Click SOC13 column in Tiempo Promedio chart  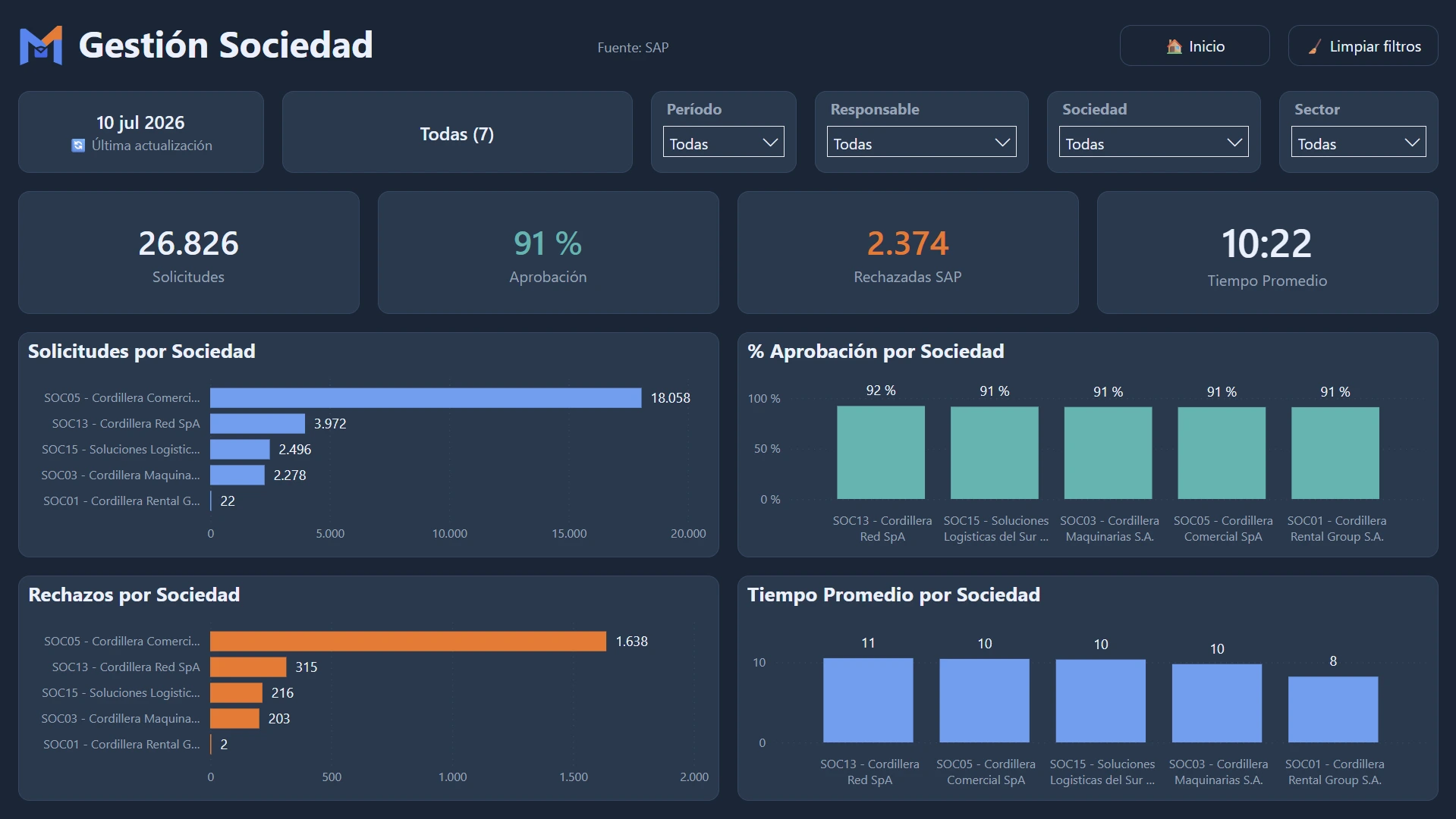pos(868,701)
